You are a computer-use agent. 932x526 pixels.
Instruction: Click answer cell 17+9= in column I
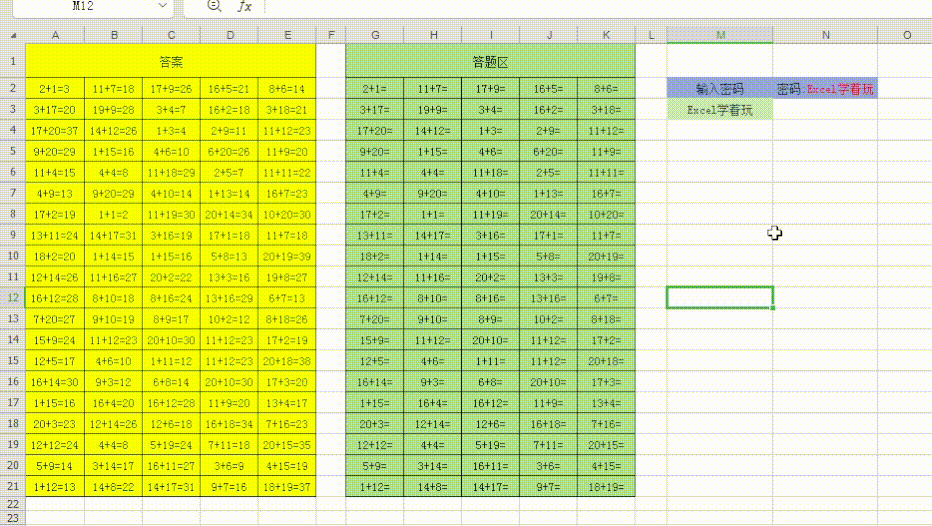(490, 89)
